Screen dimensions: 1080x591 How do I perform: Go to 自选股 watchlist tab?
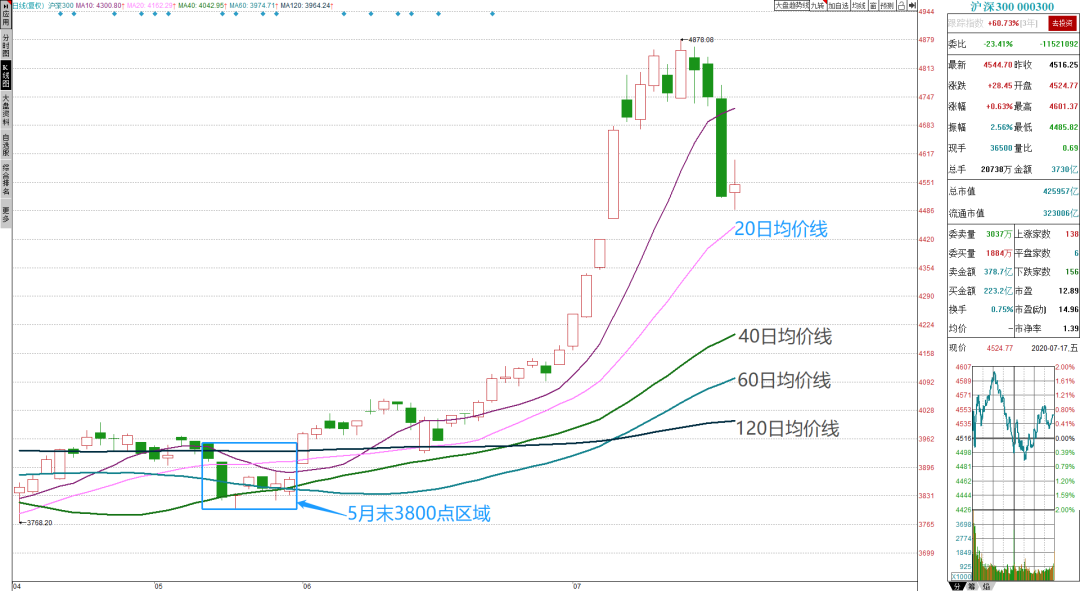tap(6, 145)
